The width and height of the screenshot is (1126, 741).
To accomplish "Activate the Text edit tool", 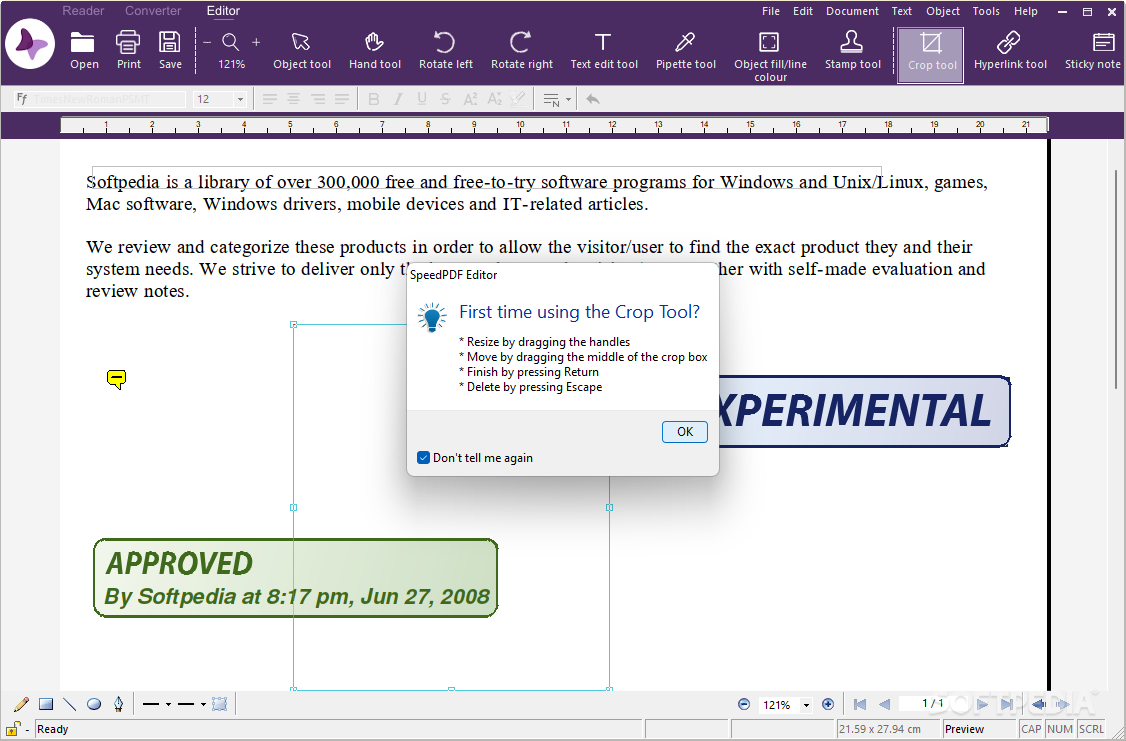I will click(x=604, y=50).
